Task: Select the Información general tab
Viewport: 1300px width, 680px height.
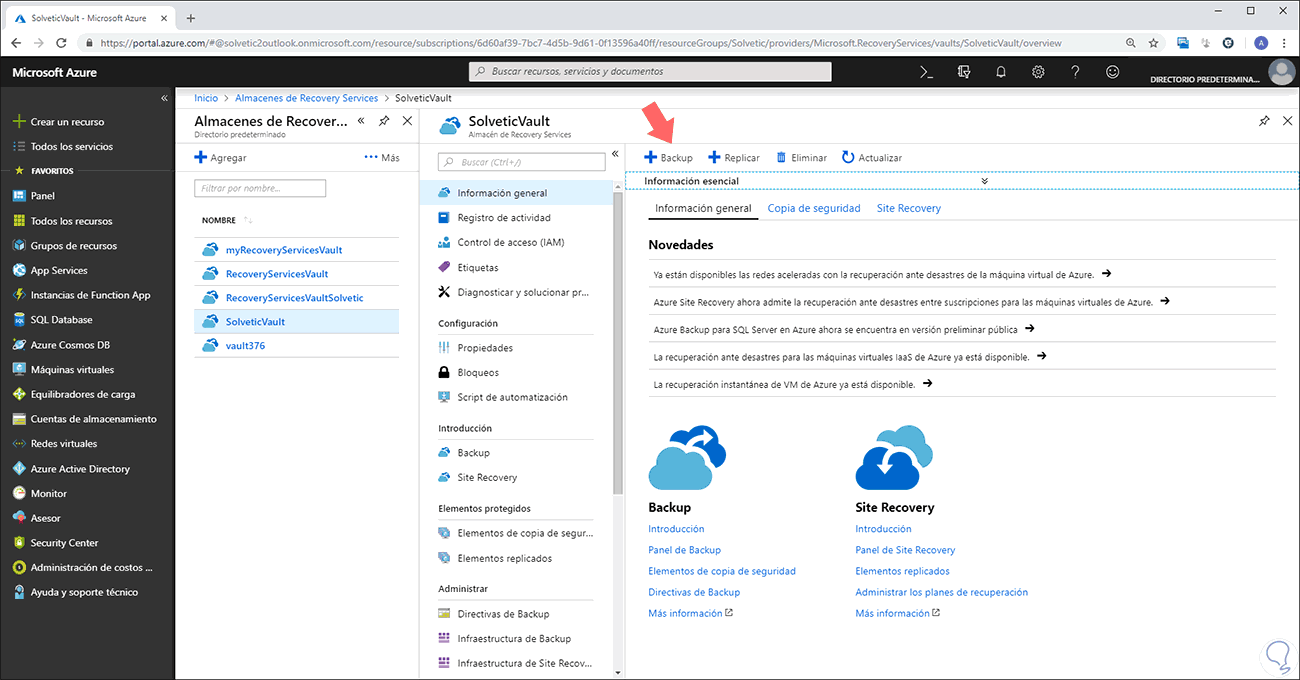Action: point(702,208)
